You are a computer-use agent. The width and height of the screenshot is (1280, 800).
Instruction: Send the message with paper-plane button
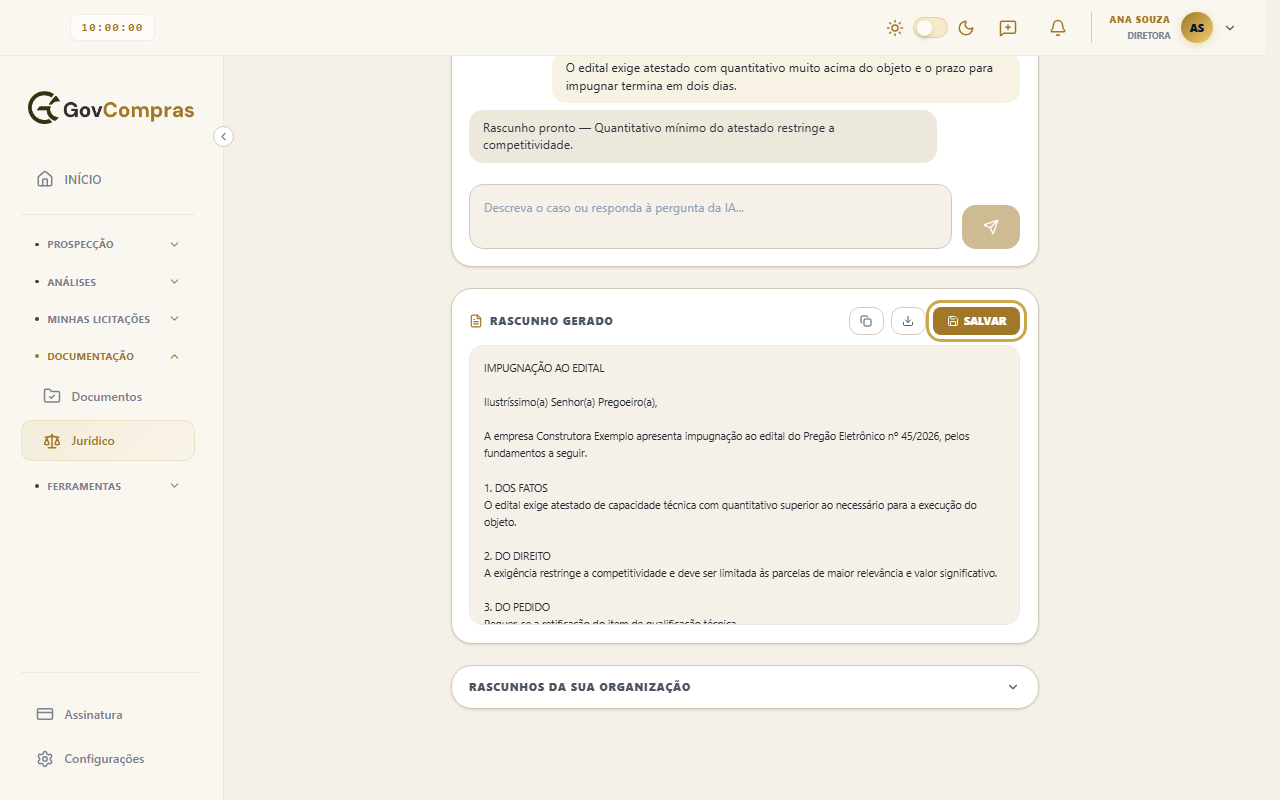(x=991, y=227)
